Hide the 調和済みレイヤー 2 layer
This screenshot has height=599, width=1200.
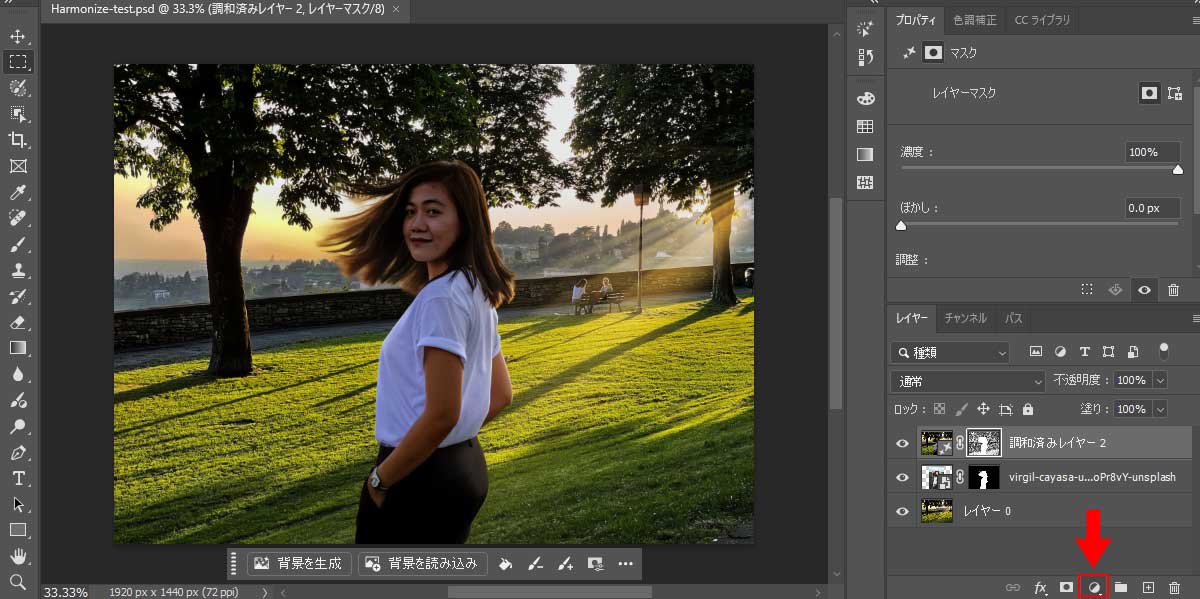pyautogui.click(x=902, y=443)
